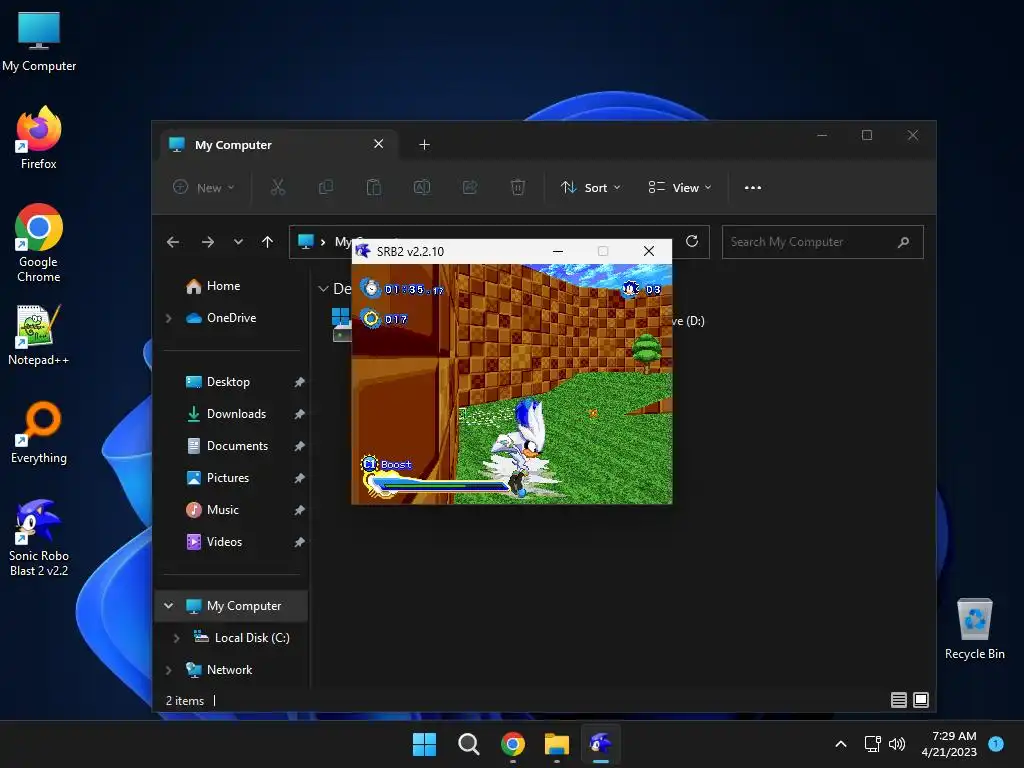Click the Paste clipboard icon in Explorer toolbar
This screenshot has width=1024, height=768.
tap(374, 187)
